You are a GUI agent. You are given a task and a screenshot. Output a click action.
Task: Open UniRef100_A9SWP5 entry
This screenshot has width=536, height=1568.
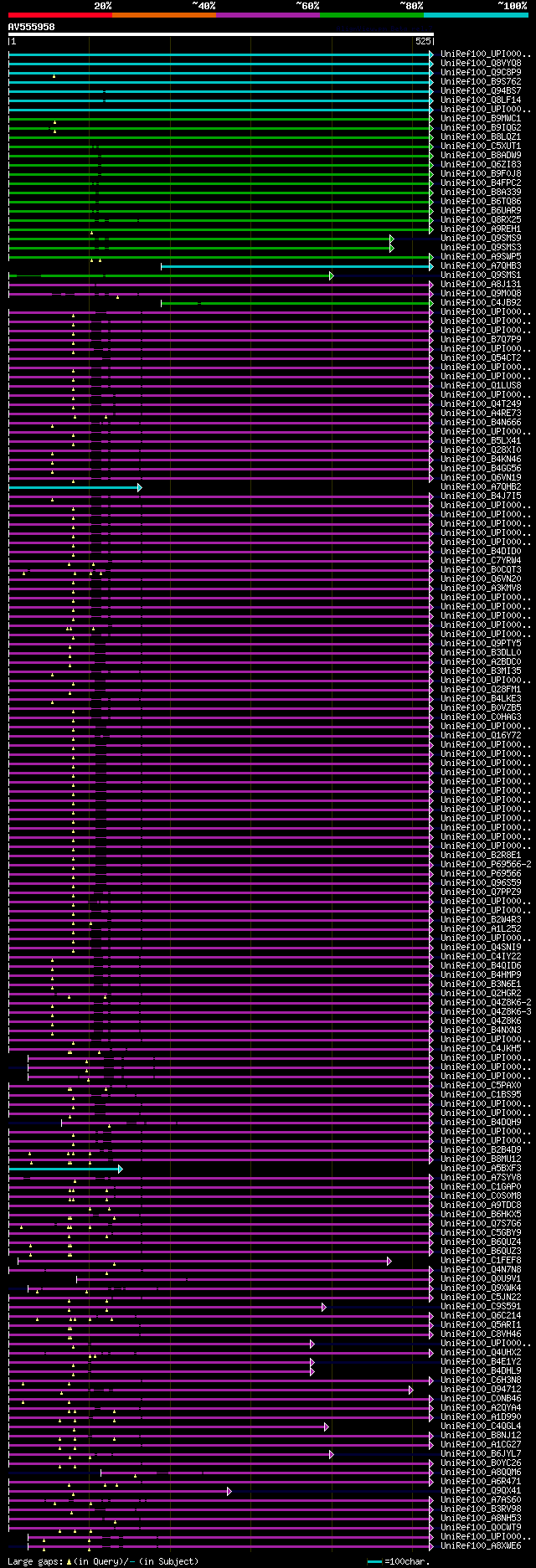tap(481, 256)
